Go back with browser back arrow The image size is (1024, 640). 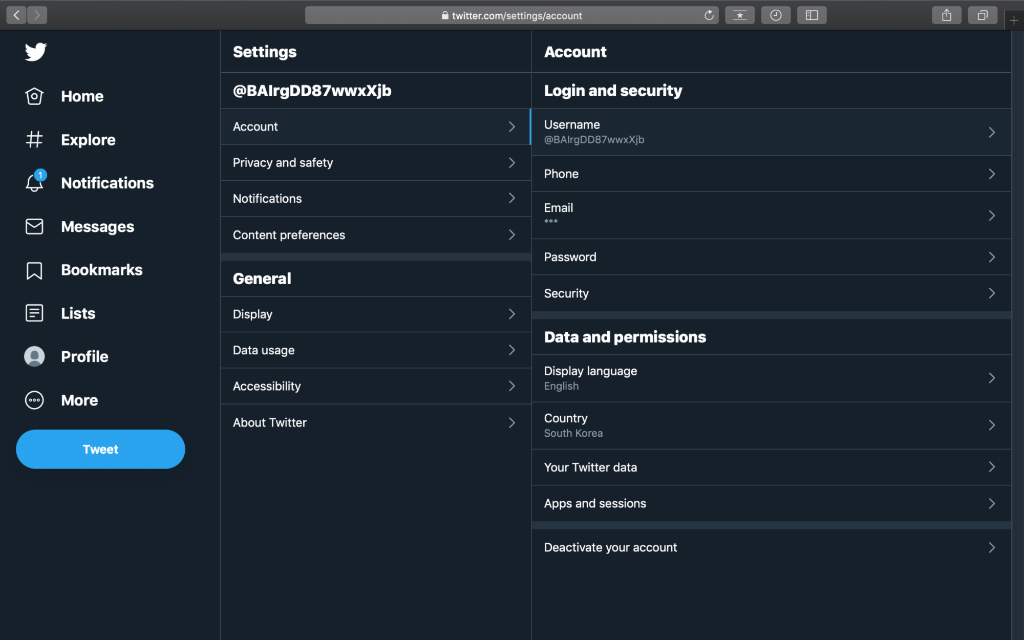pyautogui.click(x=16, y=15)
